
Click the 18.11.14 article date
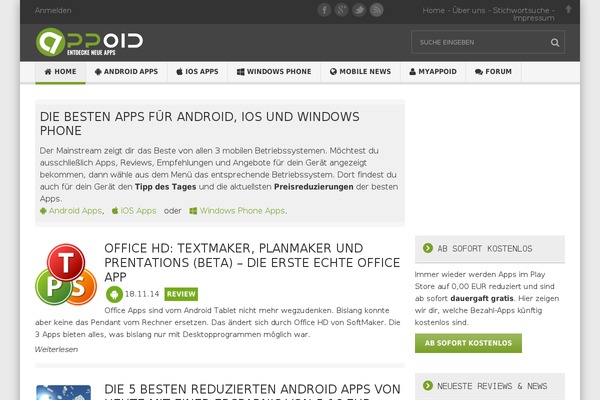click(142, 294)
